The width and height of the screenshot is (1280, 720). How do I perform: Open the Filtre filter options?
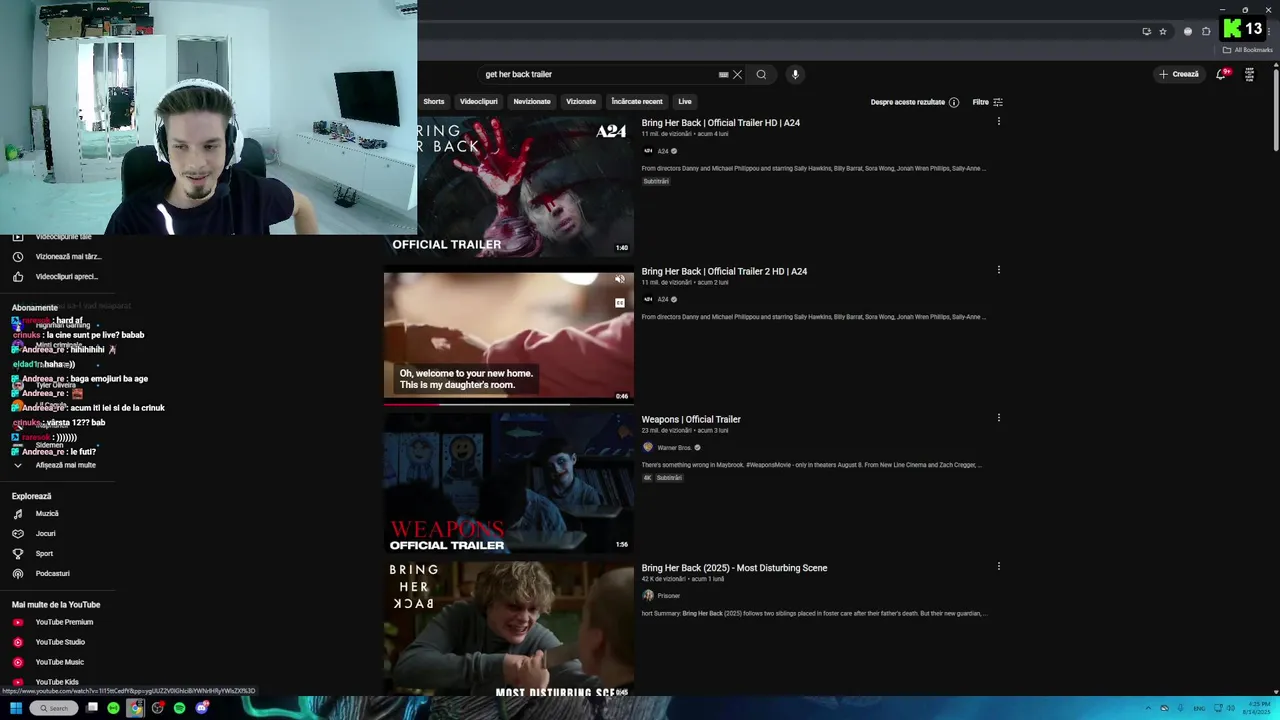point(987,102)
